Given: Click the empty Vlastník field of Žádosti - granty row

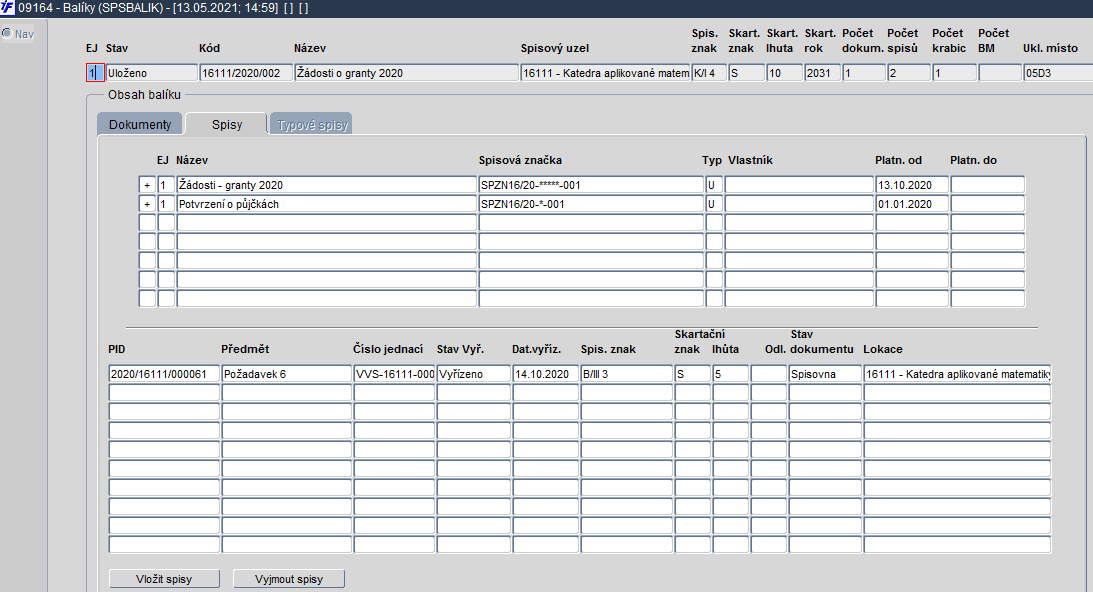Looking at the screenshot, I should click(799, 185).
